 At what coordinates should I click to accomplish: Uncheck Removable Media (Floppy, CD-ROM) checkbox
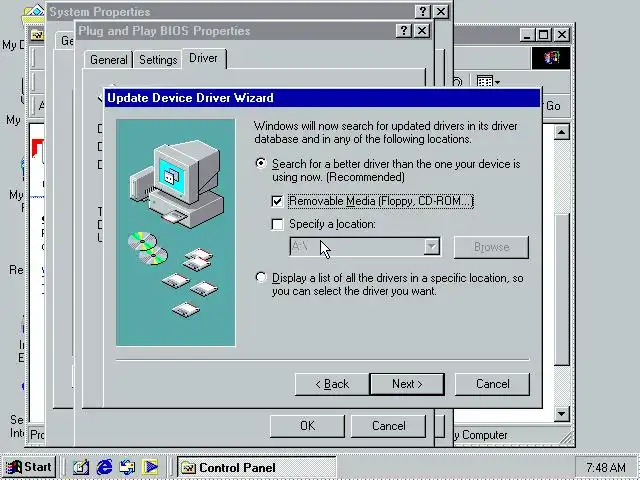point(277,201)
